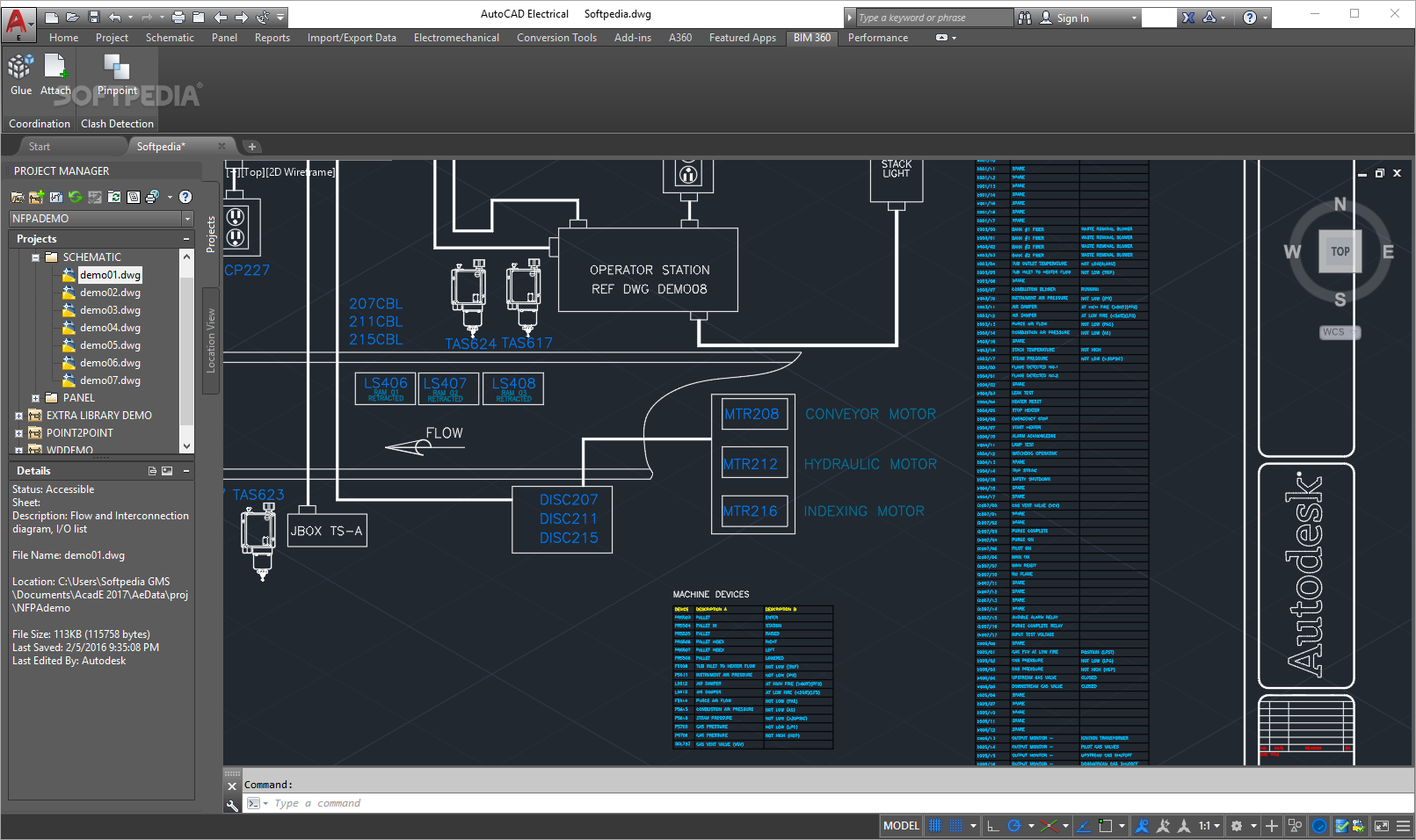Open the Electromechanical ribbon tab
1416x840 pixels.
point(456,38)
